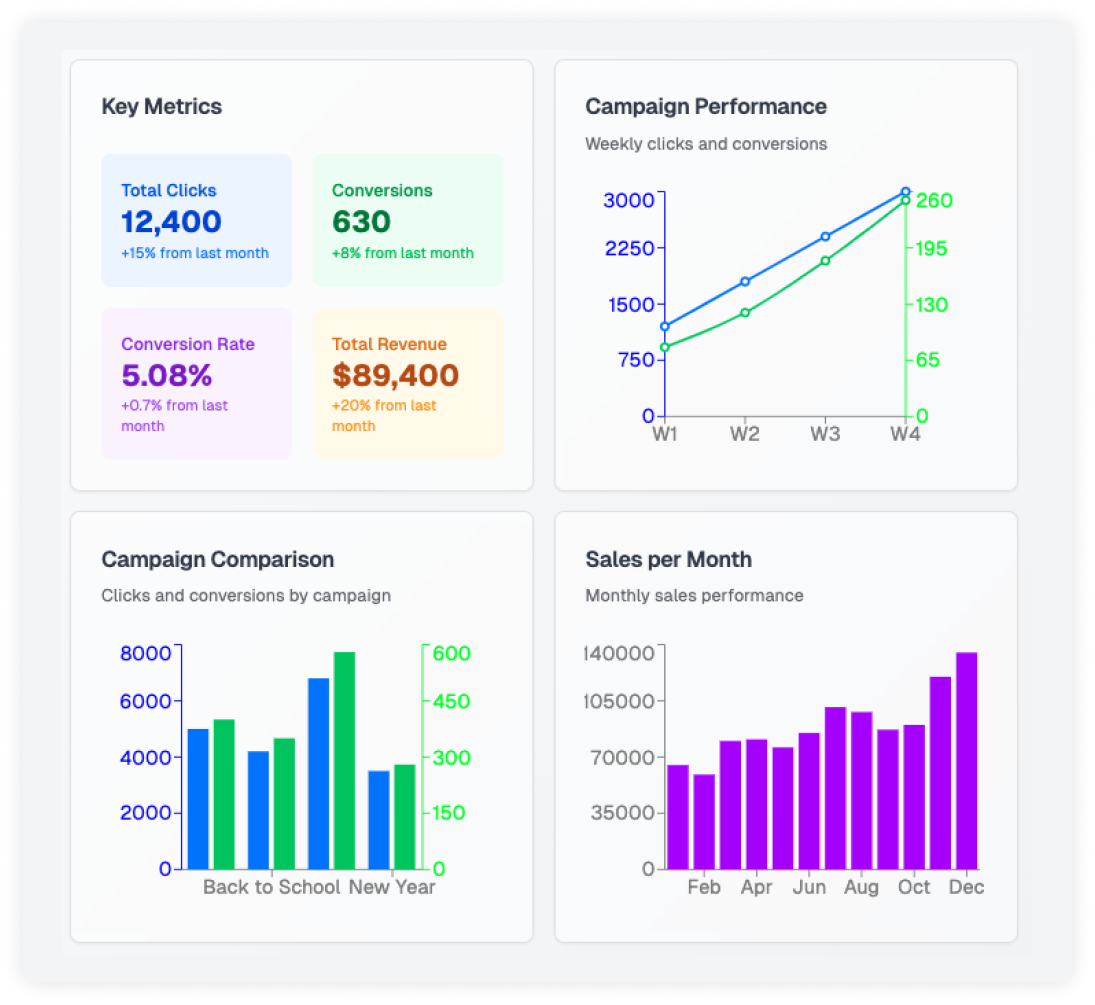This screenshot has height=1005, width=1095.
Task: Click the W2 green conversion data point
Action: (x=744, y=313)
